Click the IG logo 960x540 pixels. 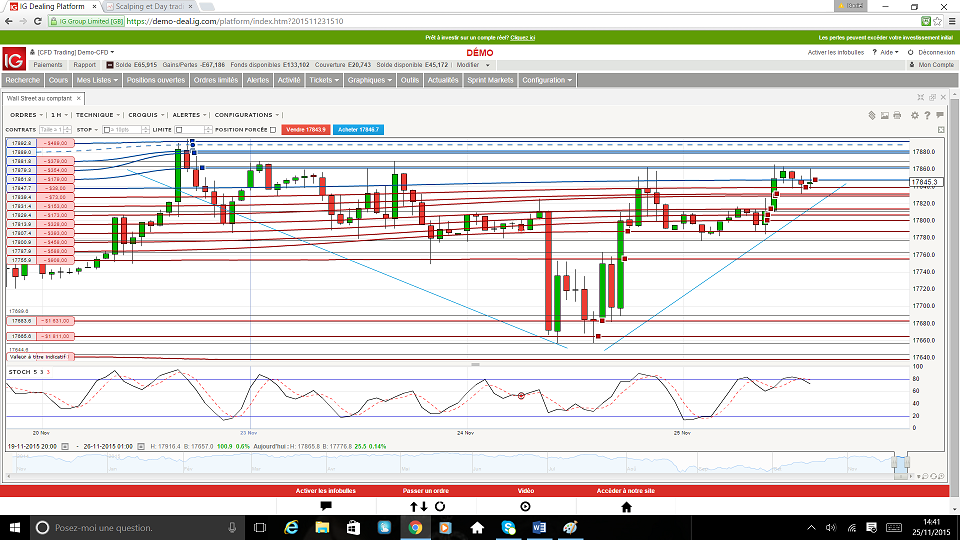(x=14, y=59)
